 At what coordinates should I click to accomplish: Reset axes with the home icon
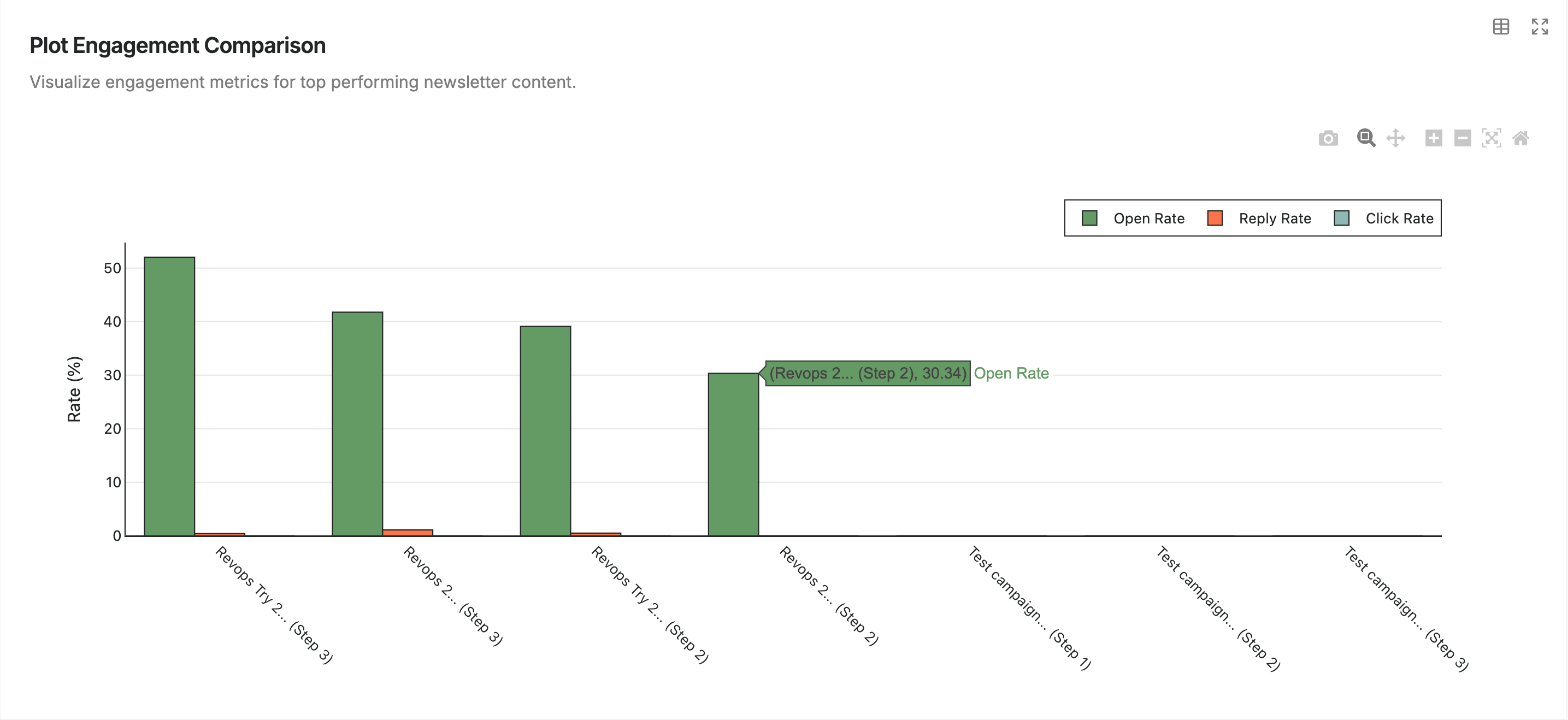tap(1520, 138)
